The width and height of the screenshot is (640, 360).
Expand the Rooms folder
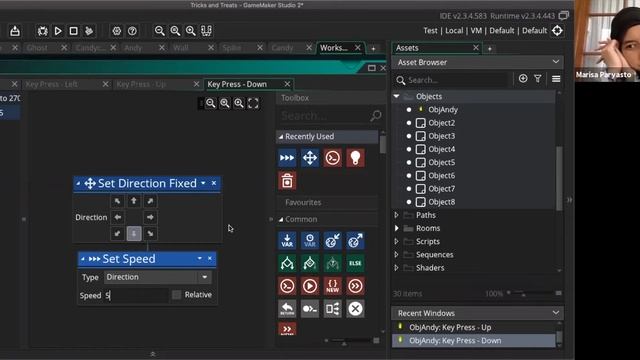[396, 228]
